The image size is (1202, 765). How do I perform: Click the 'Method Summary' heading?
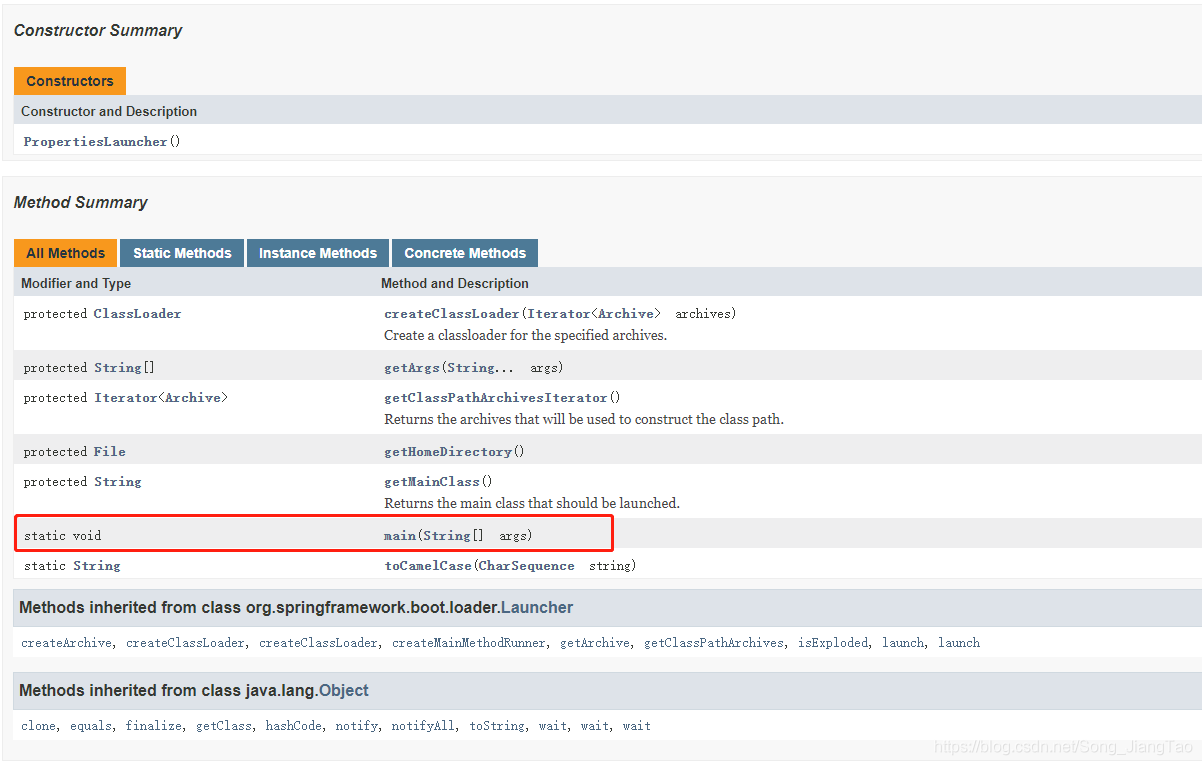[x=81, y=202]
